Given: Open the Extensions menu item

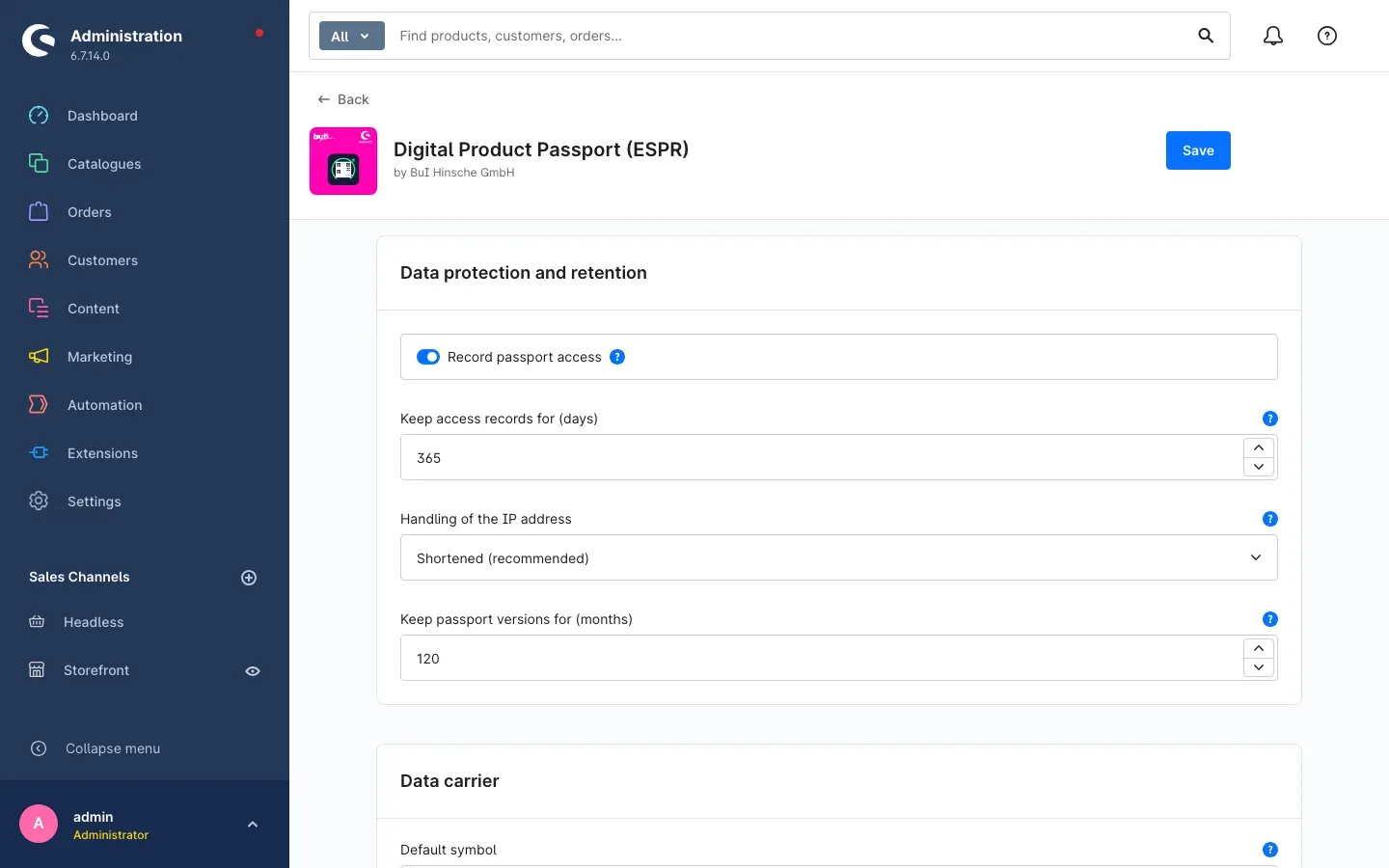Looking at the screenshot, I should [x=102, y=453].
